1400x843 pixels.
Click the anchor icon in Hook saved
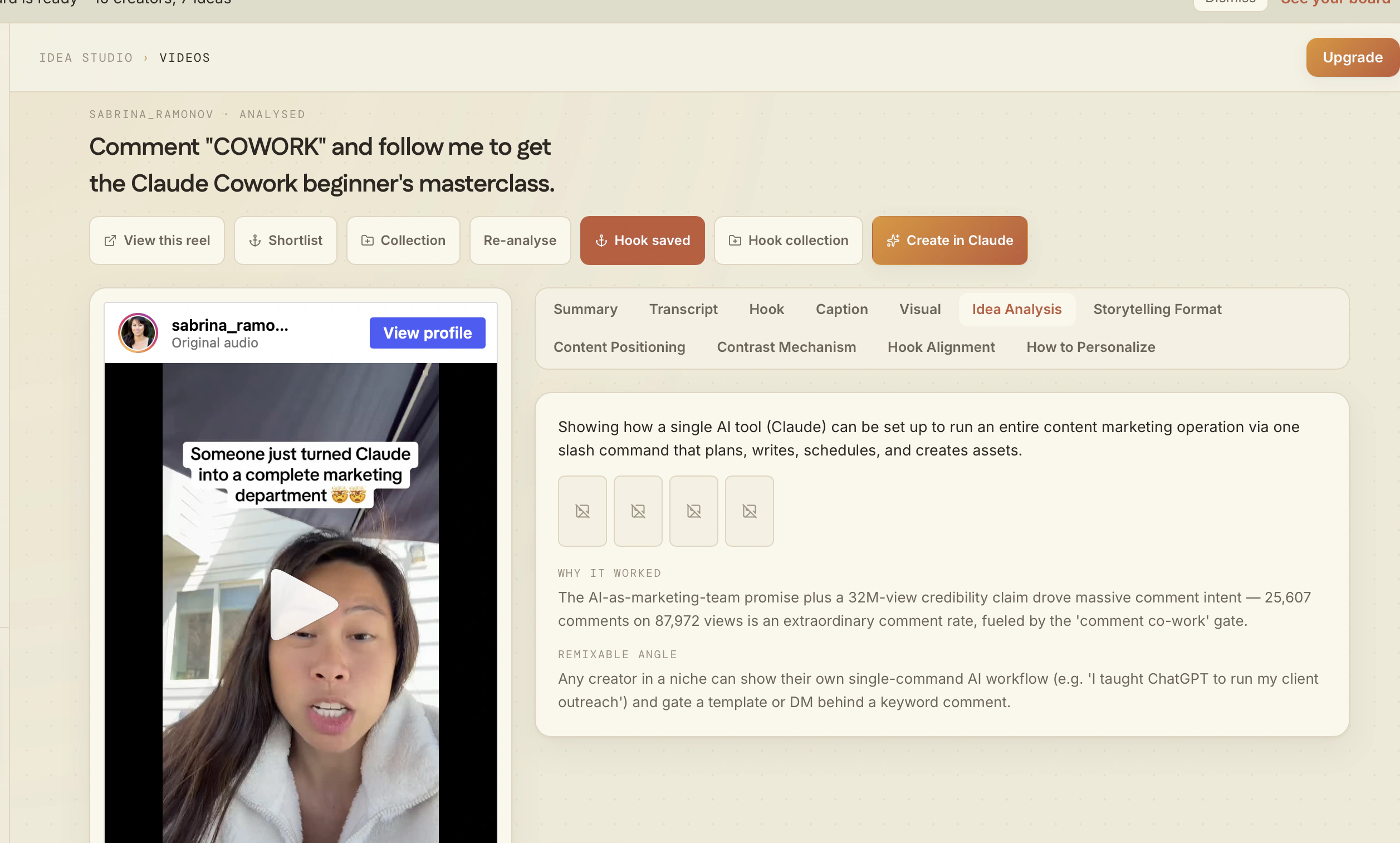[601, 241]
